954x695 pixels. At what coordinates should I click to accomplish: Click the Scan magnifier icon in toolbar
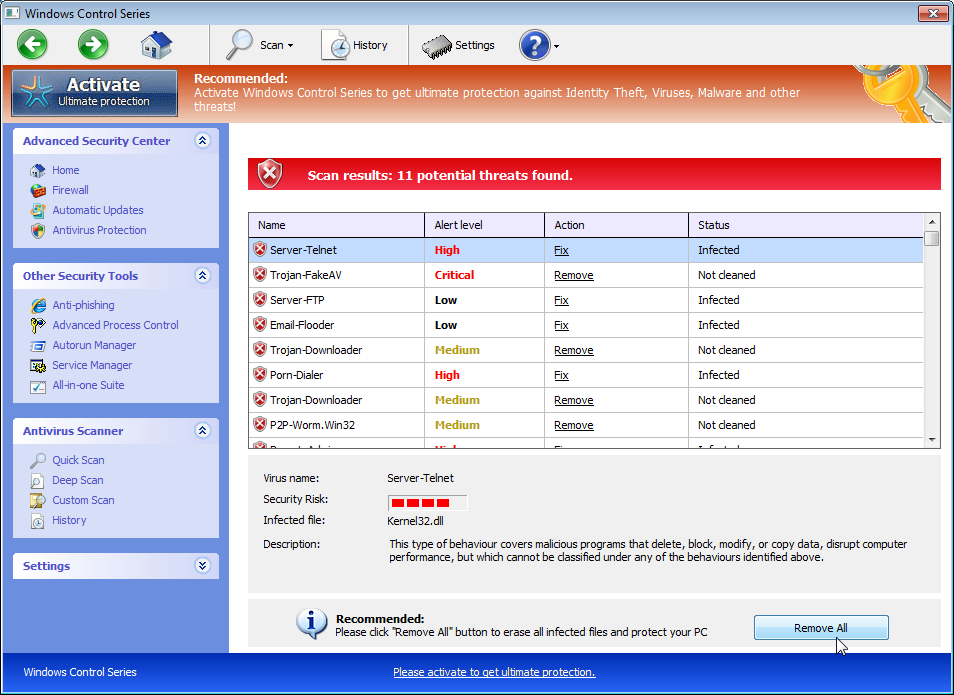coord(239,44)
